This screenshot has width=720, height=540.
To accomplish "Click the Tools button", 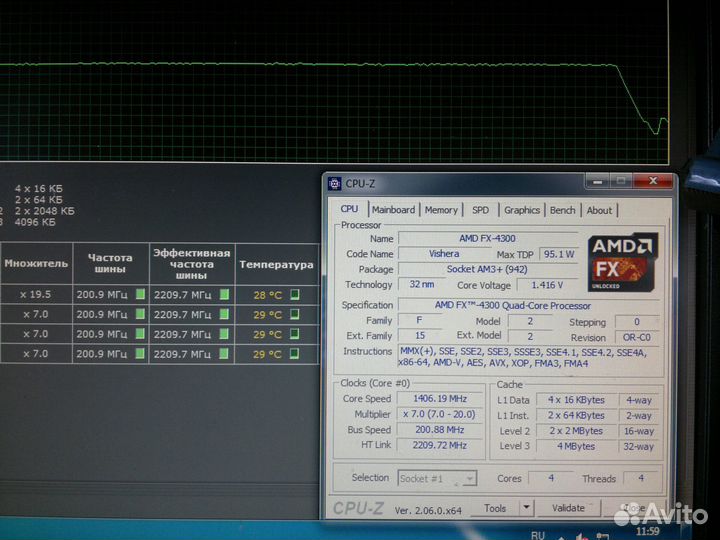I will (x=495, y=508).
